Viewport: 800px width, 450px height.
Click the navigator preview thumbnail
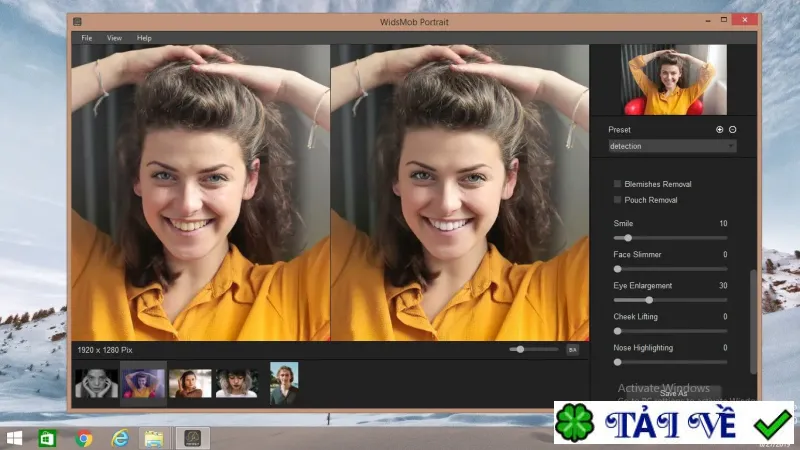click(673, 80)
